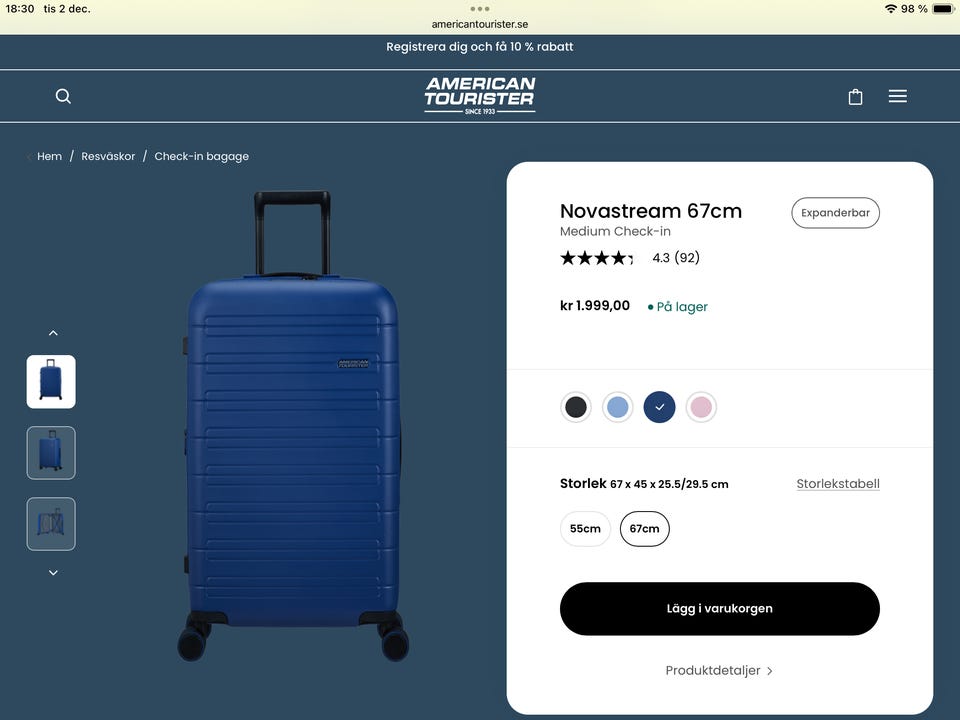Click Lägg i varukorgen button

[x=719, y=609]
